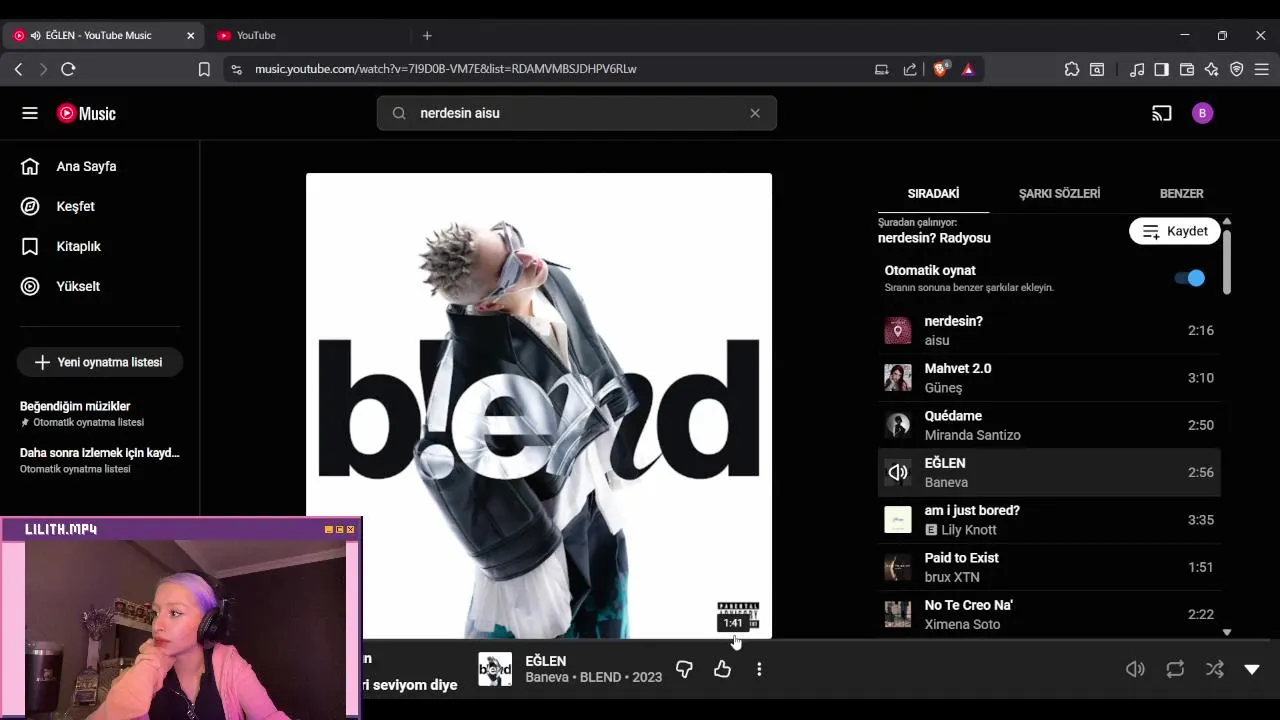Open share icon in address bar
The image size is (1280, 720).
(909, 69)
